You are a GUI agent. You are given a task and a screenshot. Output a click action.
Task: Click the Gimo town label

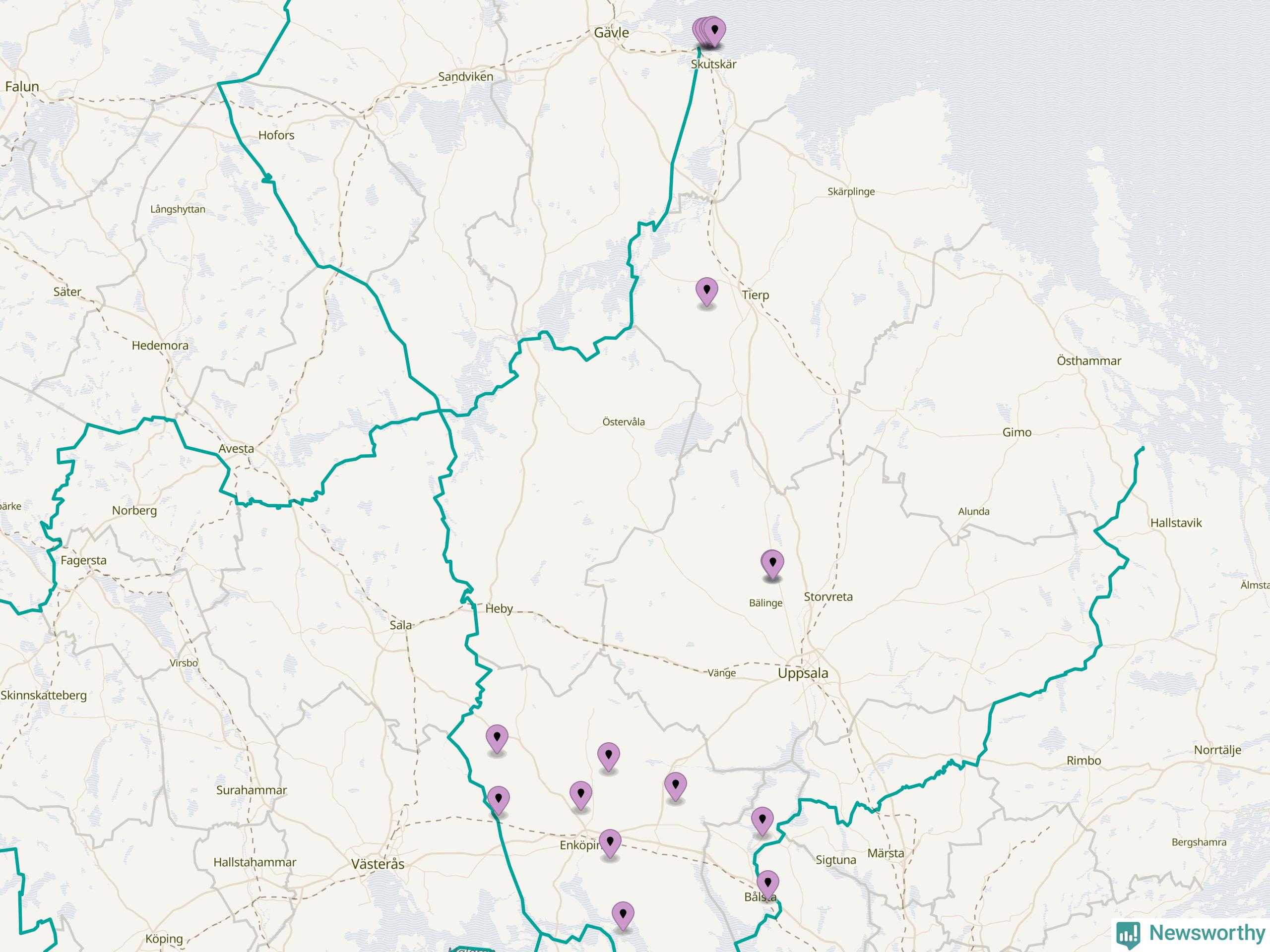[x=1017, y=432]
